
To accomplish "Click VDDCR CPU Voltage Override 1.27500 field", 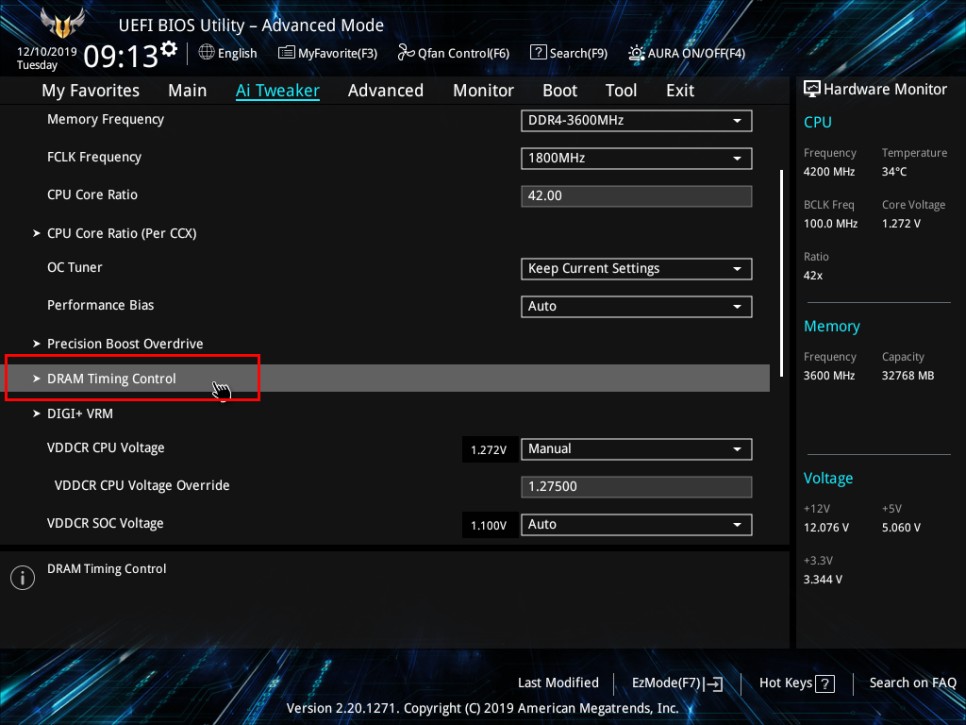I will (636, 487).
